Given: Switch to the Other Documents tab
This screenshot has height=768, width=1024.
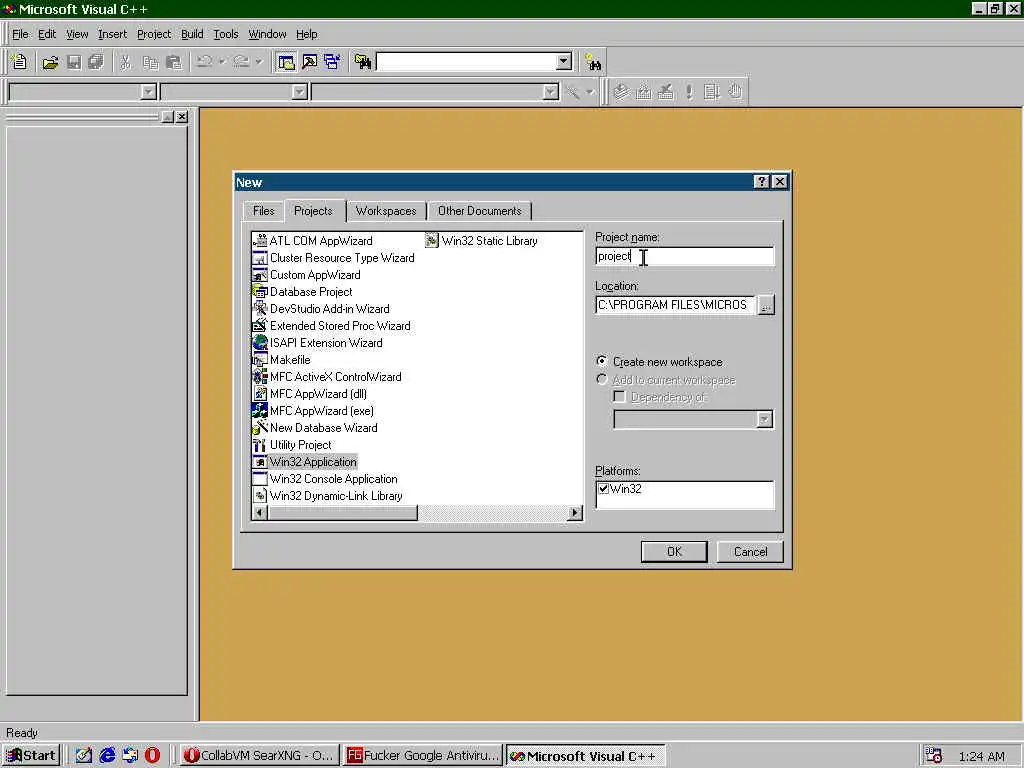Looking at the screenshot, I should pos(479,211).
